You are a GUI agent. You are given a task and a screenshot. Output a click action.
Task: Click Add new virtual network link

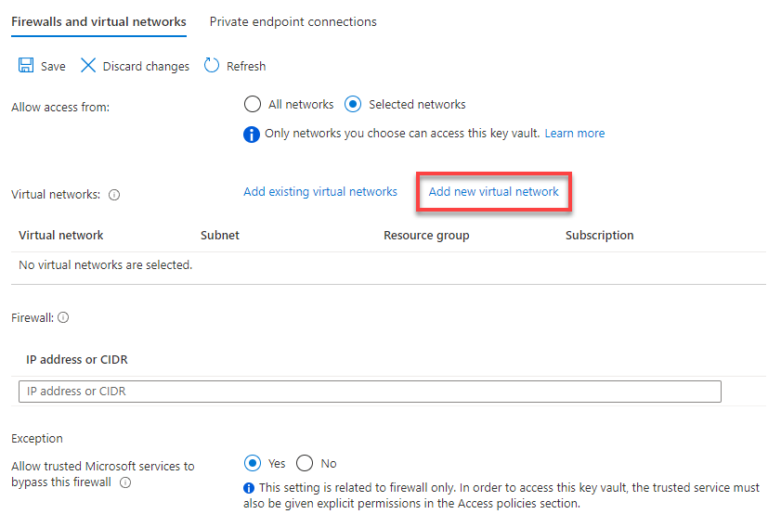pos(494,192)
